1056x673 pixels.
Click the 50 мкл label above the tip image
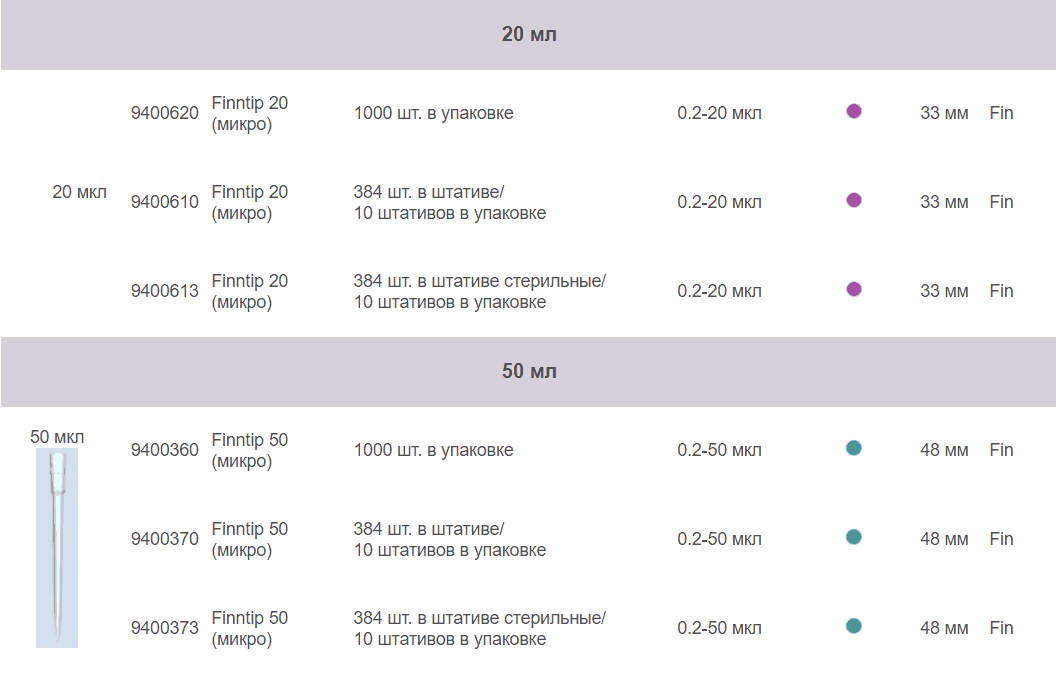57,437
